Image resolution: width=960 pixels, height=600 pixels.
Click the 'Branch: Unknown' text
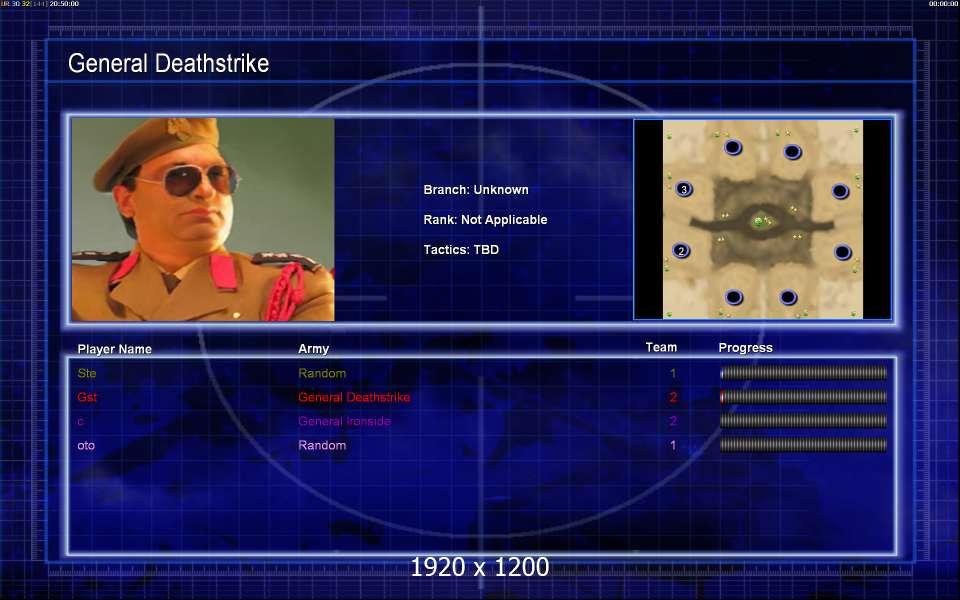(476, 190)
